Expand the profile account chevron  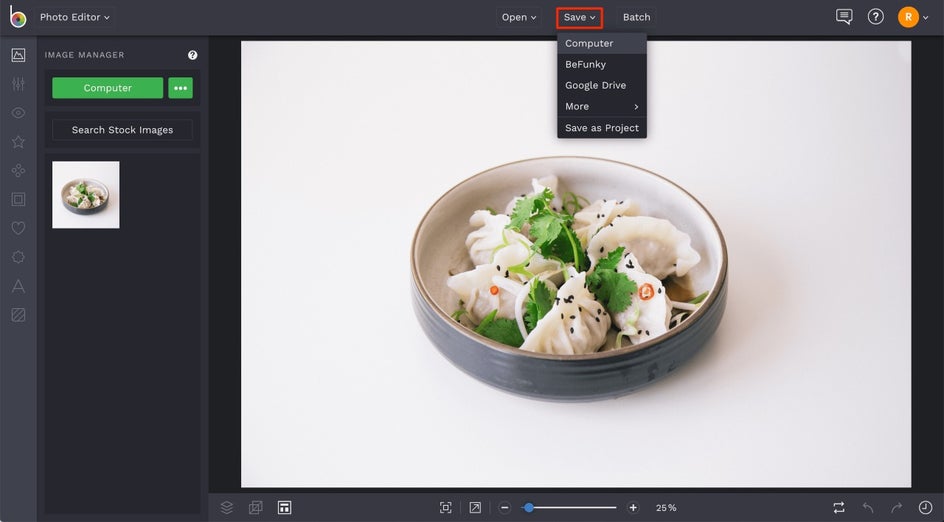tap(926, 17)
